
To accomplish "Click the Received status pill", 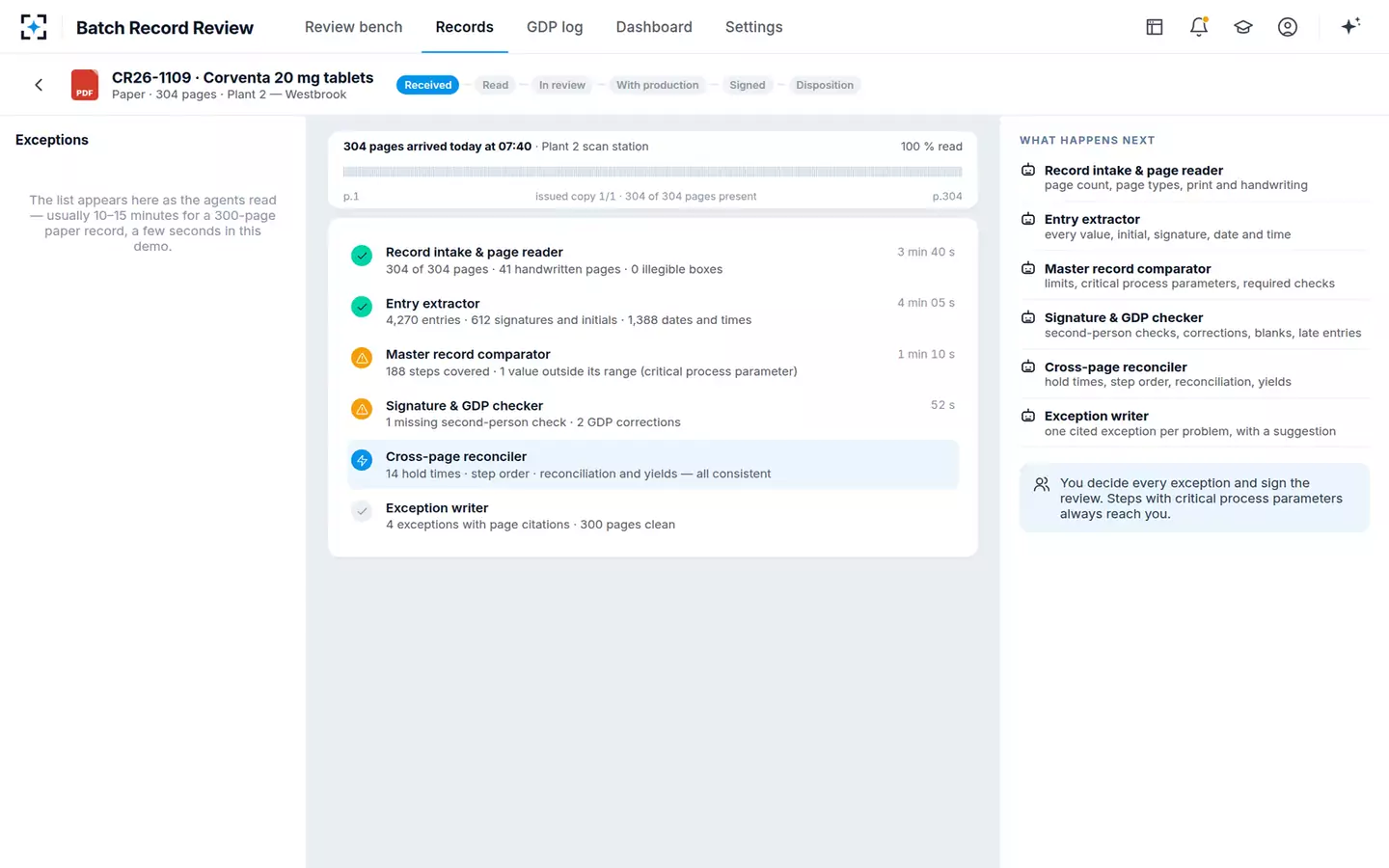I will [x=428, y=85].
